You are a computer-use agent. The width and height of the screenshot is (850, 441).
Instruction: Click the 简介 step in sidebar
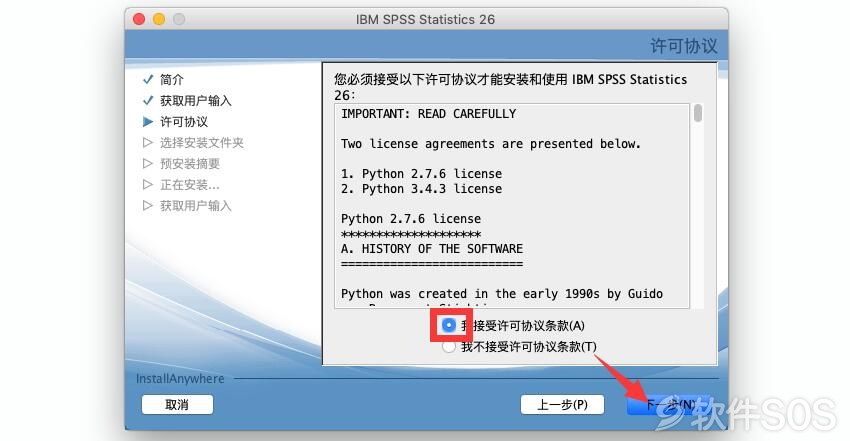[x=172, y=80]
